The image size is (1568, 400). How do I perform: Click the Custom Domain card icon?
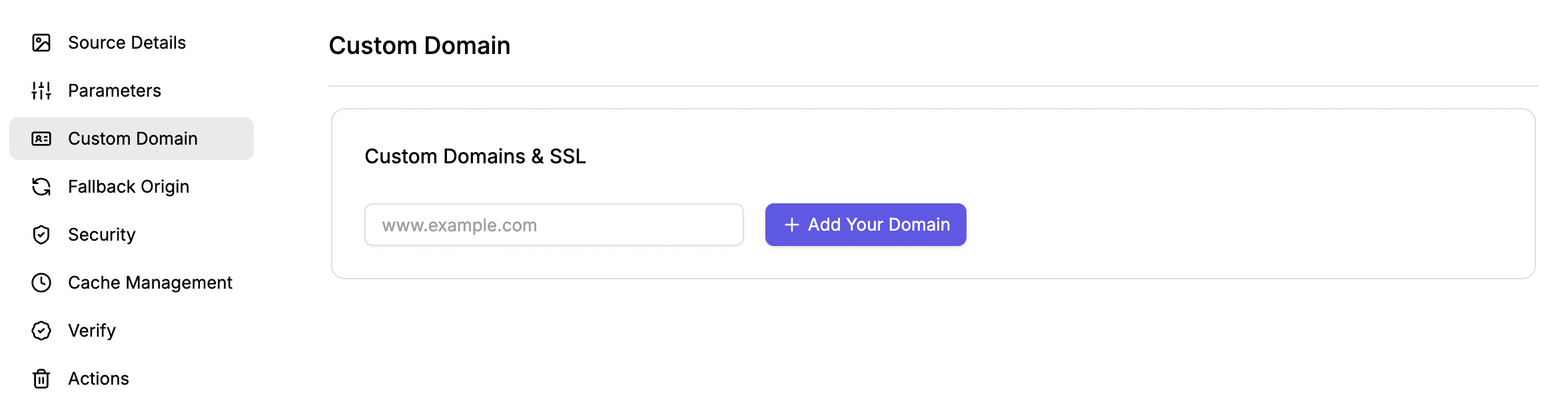pos(41,139)
